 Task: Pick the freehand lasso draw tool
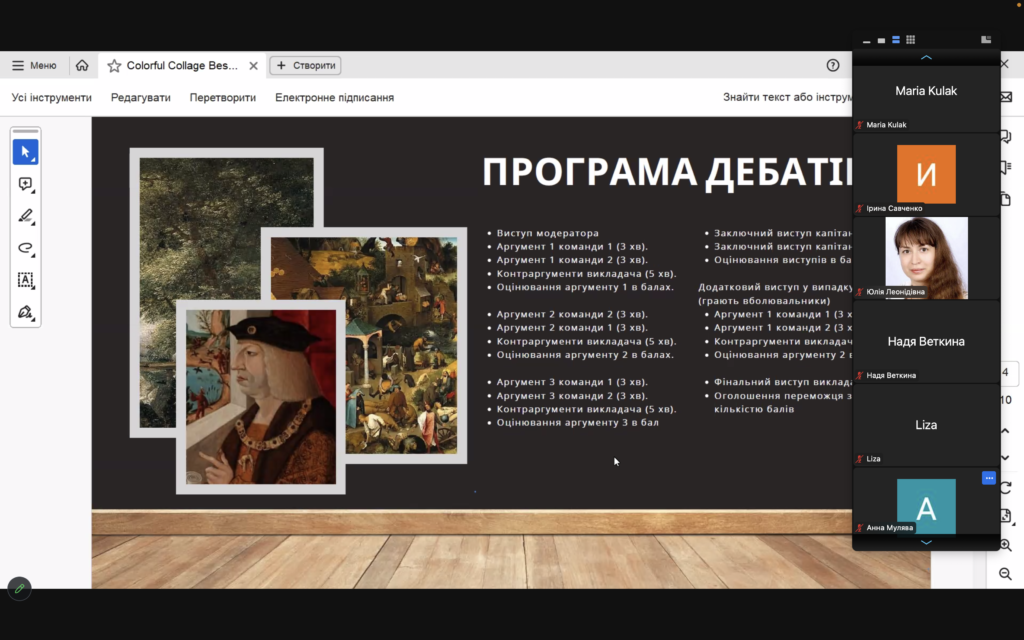pyautogui.click(x=25, y=248)
